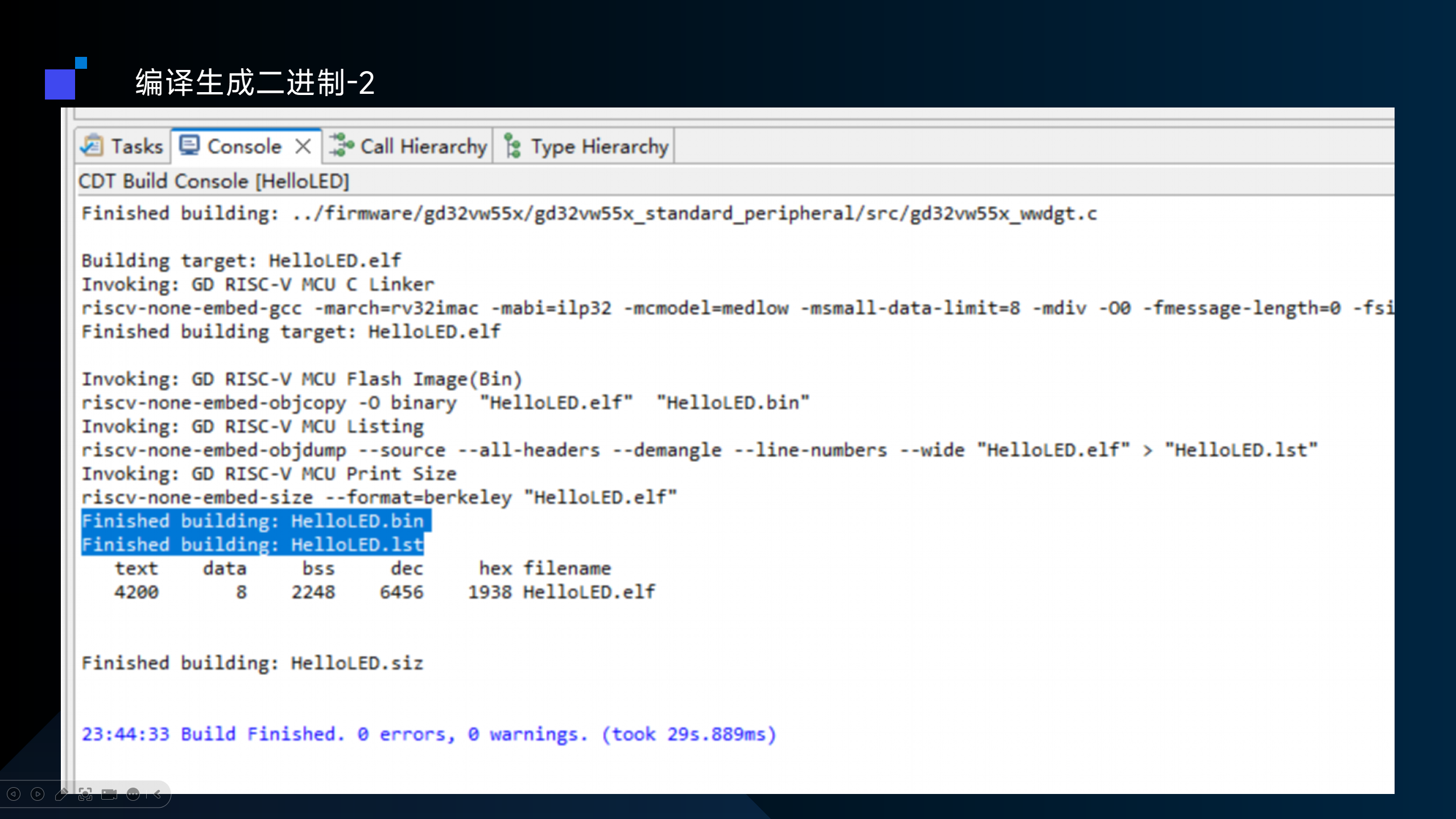The image size is (1456, 819).
Task: Click the slide title 编译生成二进制-2
Action: click(x=255, y=82)
